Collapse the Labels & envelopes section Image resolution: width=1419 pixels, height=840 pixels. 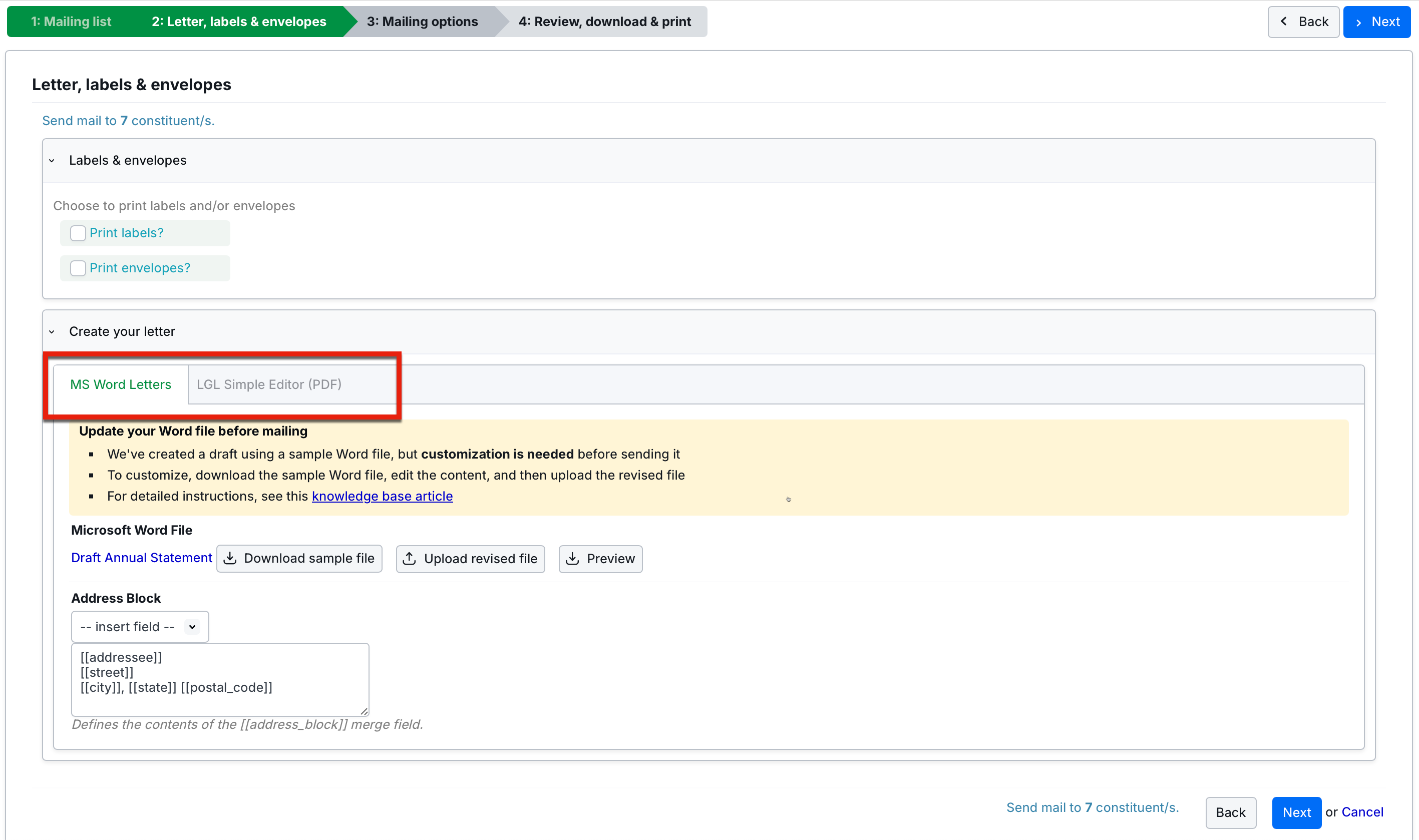(x=52, y=161)
